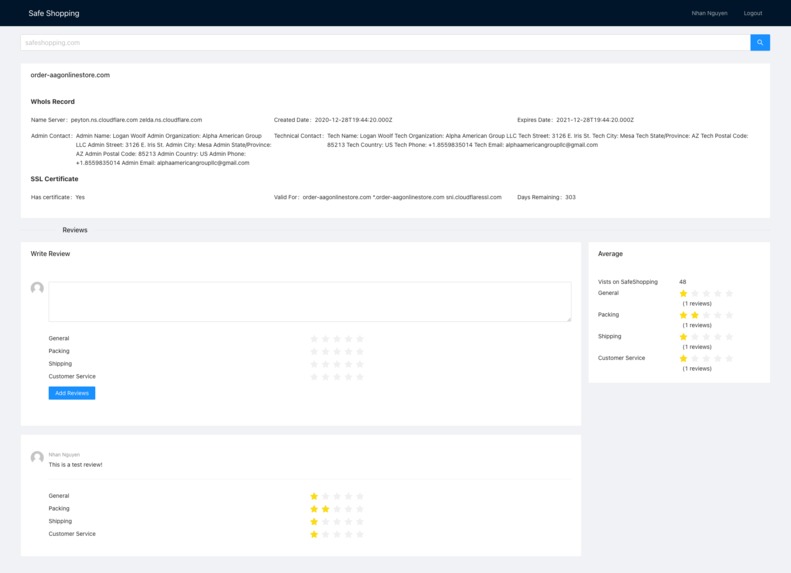Set third star for General in Write Review
791x573 pixels.
click(337, 339)
